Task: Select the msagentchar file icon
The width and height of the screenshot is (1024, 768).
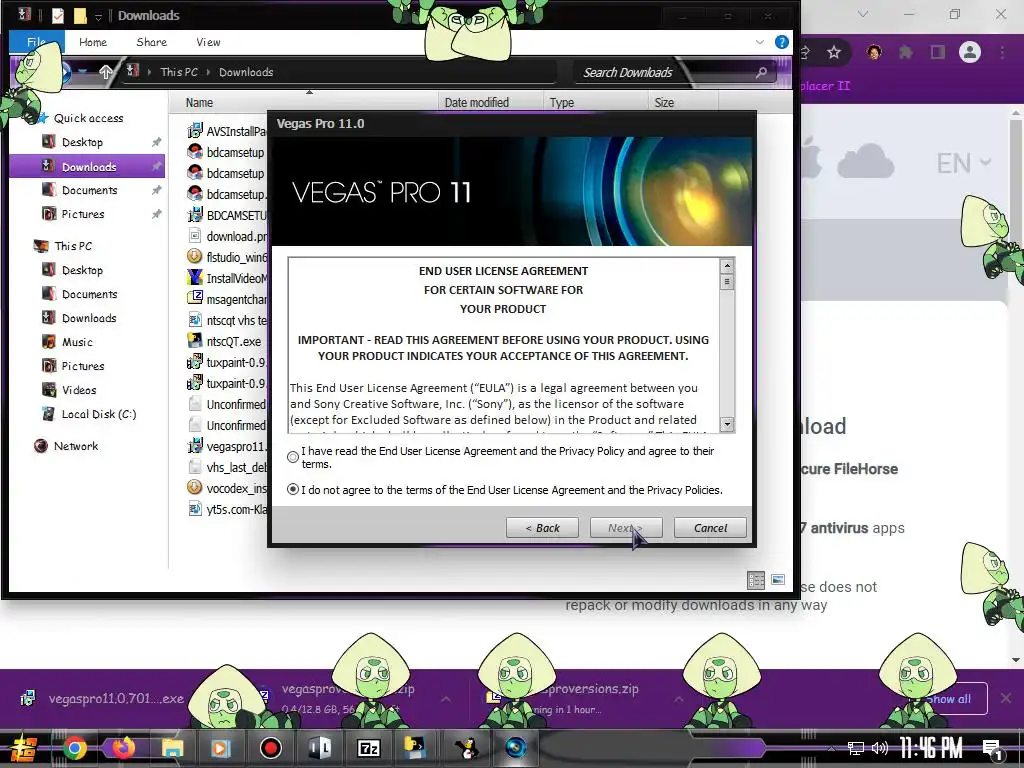Action: tap(195, 298)
